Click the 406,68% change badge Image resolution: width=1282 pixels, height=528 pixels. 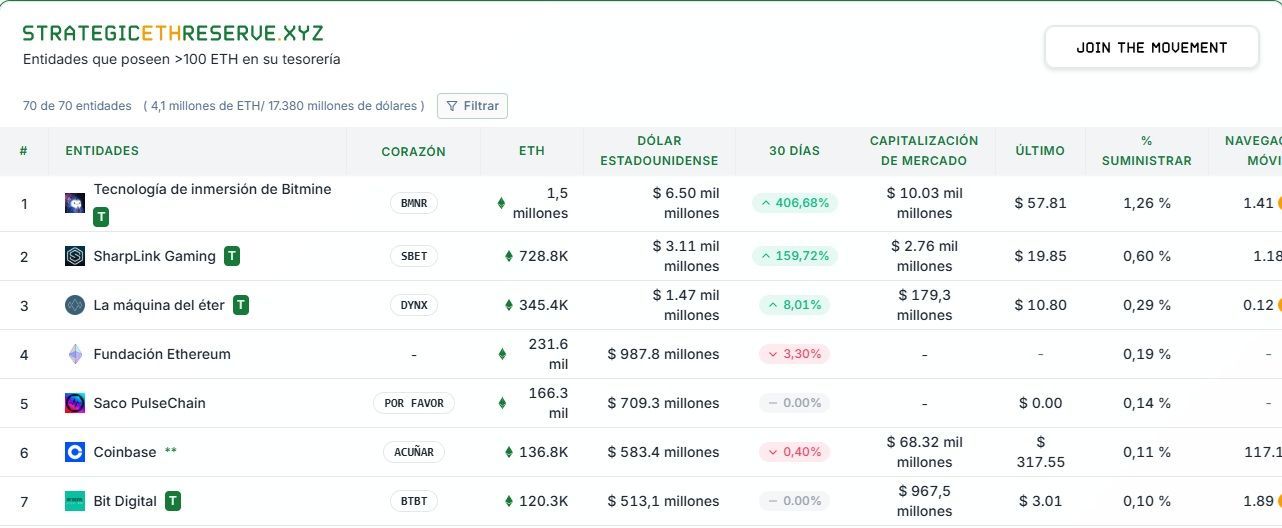(x=795, y=203)
